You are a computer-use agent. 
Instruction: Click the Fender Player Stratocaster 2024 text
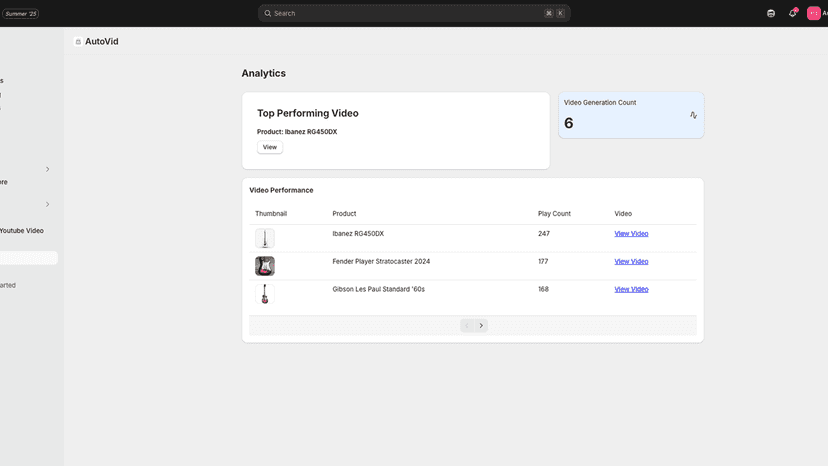381,262
